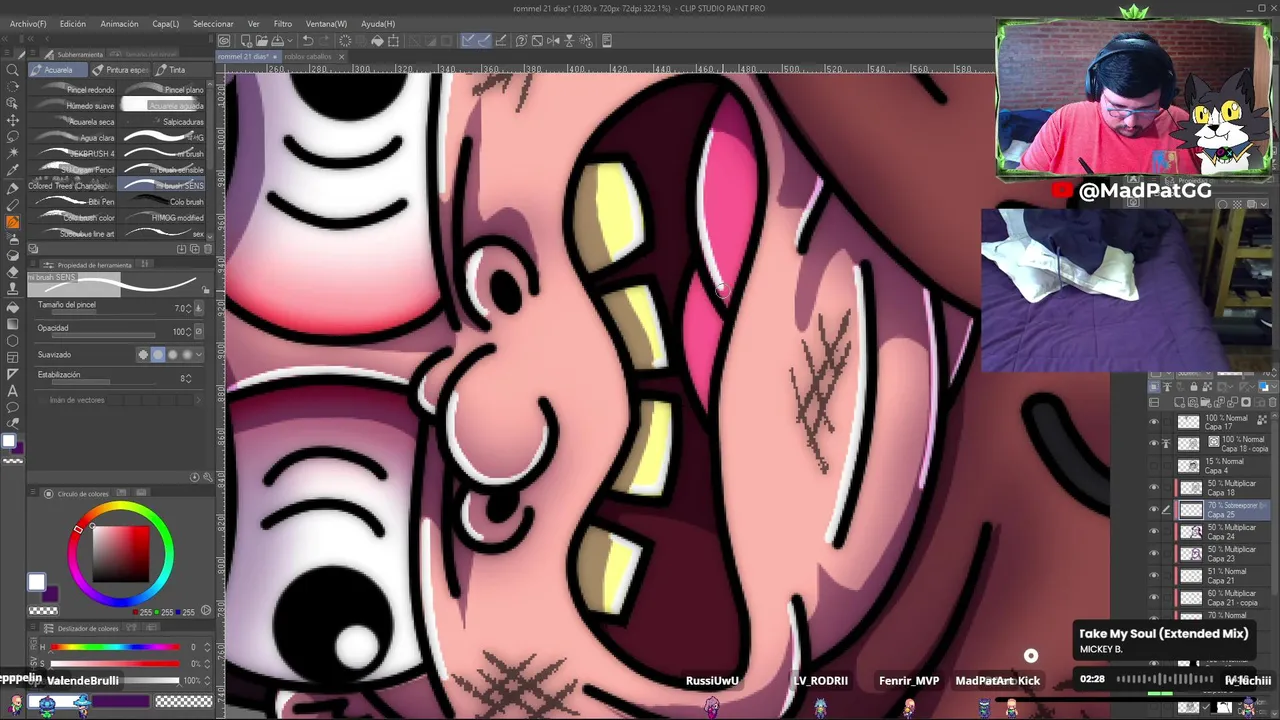Select the HIMOG modified brush

click(x=162, y=218)
